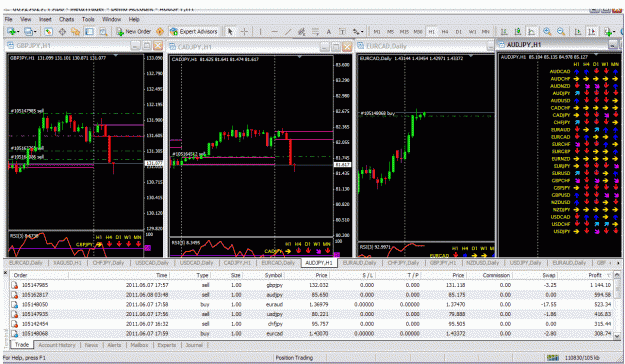Sort trades by Order column header

tap(20, 275)
